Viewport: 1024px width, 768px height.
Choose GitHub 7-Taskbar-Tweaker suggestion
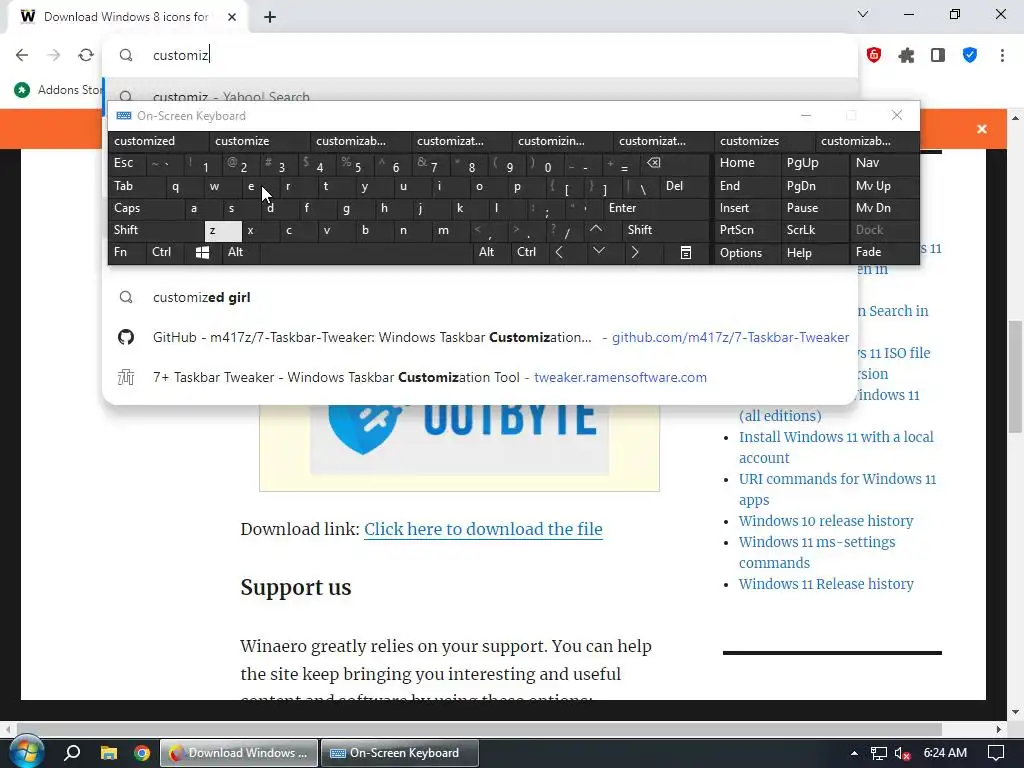click(480, 337)
